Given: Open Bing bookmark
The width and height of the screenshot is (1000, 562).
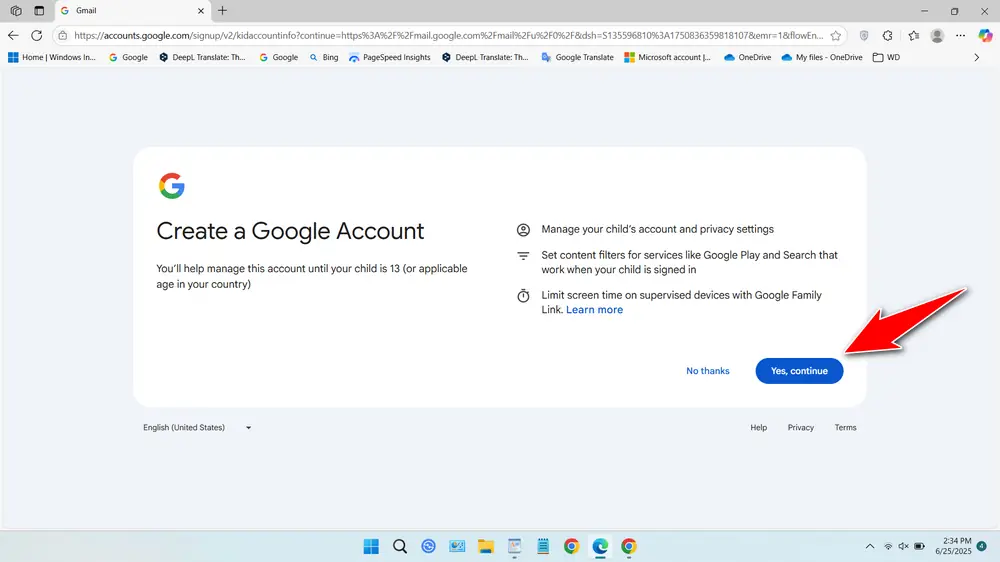Looking at the screenshot, I should [x=324, y=57].
